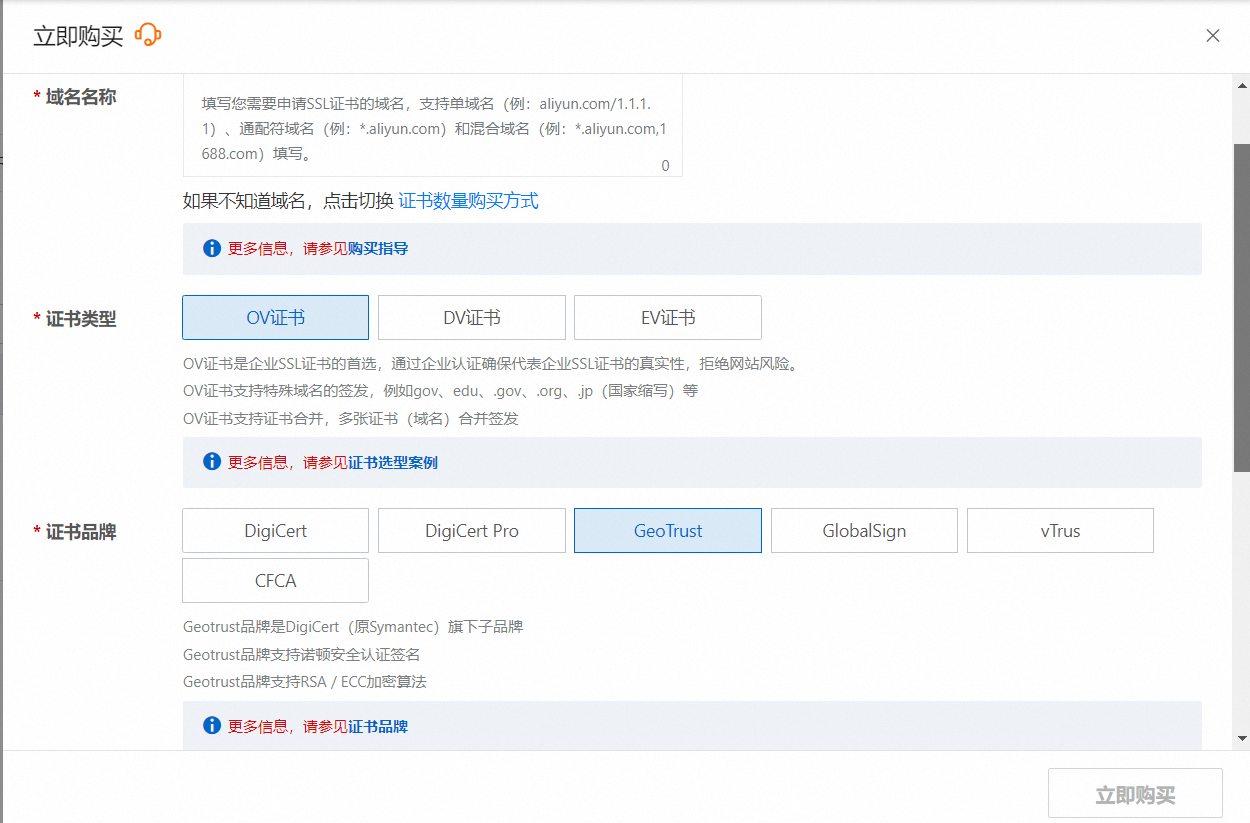Choose vTrus brand option

click(1060, 531)
